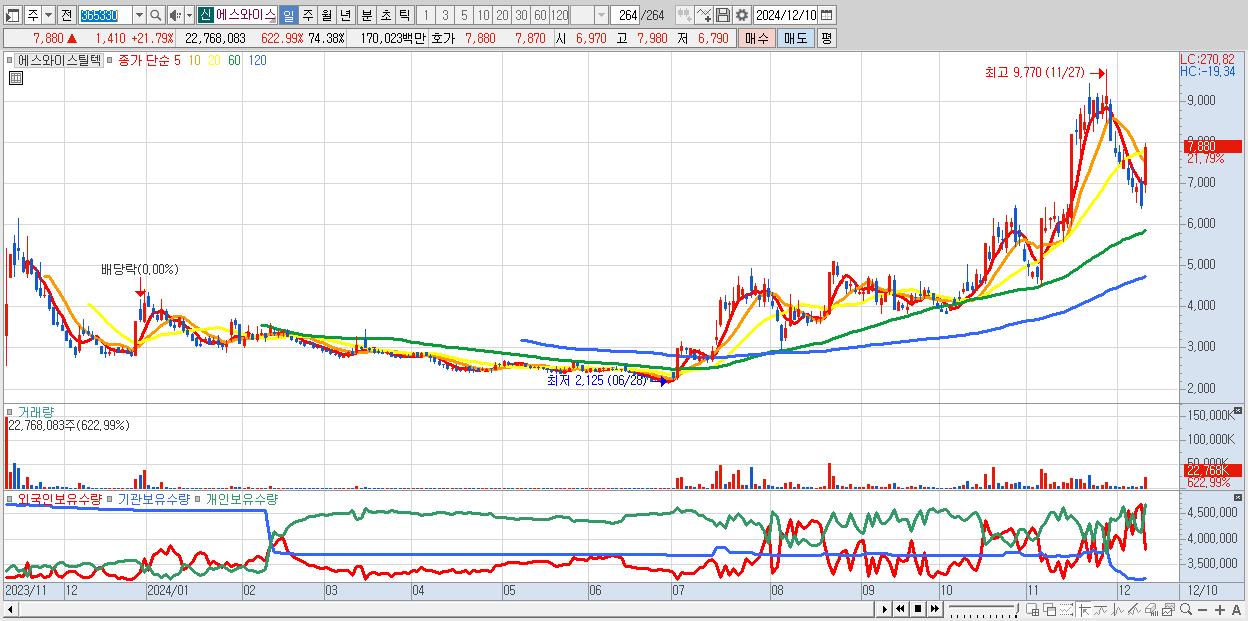Click the letter A icon in bottom toolbar
This screenshot has width=1248, height=621.
[x=1236, y=609]
